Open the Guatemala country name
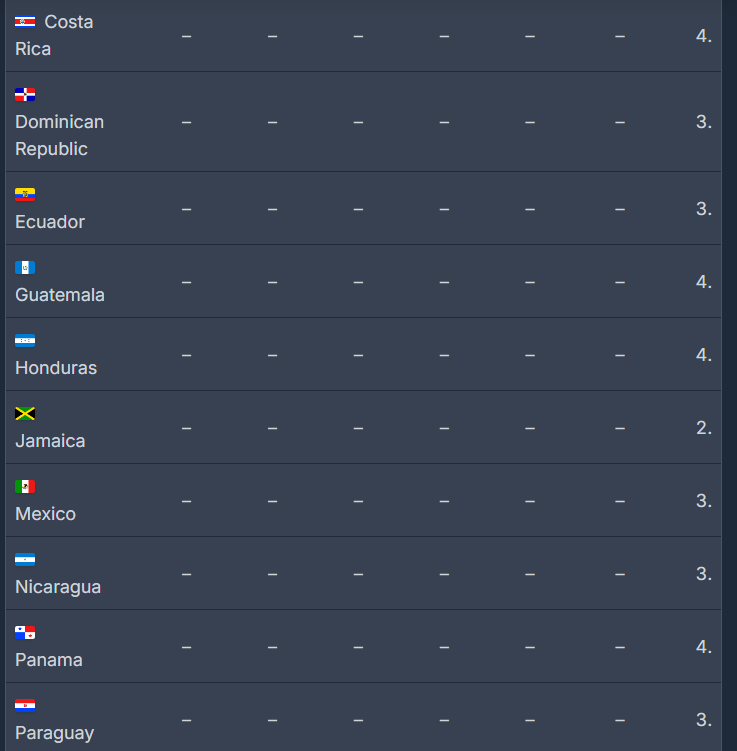Screen dimensions: 737x751 (x=60, y=295)
